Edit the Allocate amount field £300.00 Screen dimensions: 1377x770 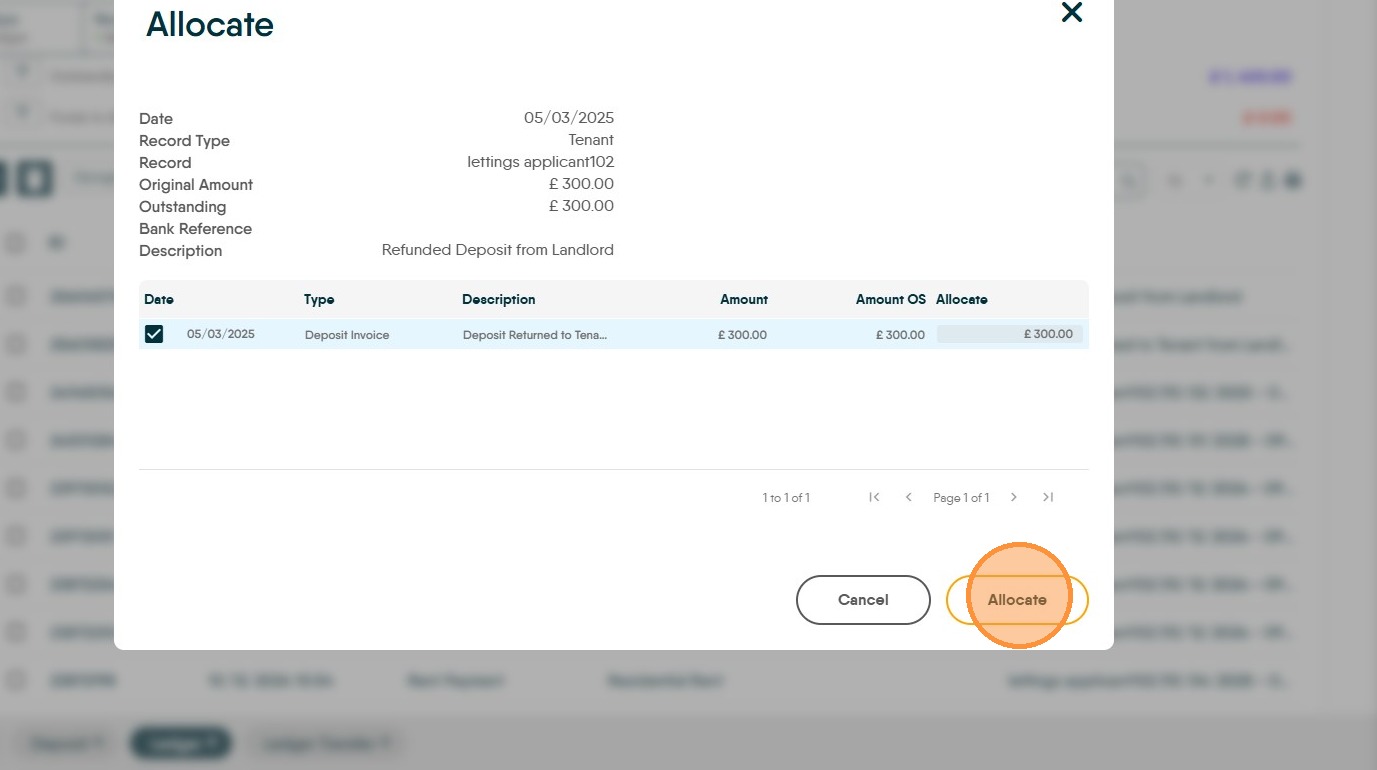[1009, 334]
